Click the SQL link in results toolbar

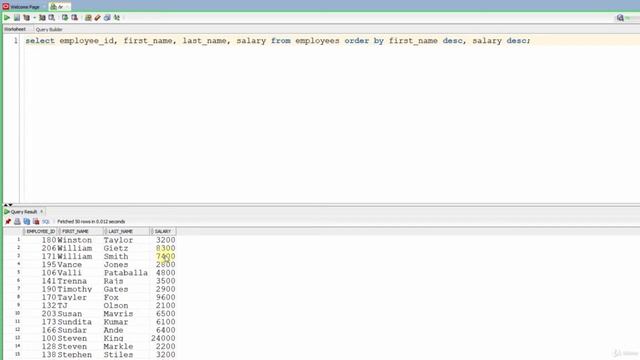click(45, 222)
